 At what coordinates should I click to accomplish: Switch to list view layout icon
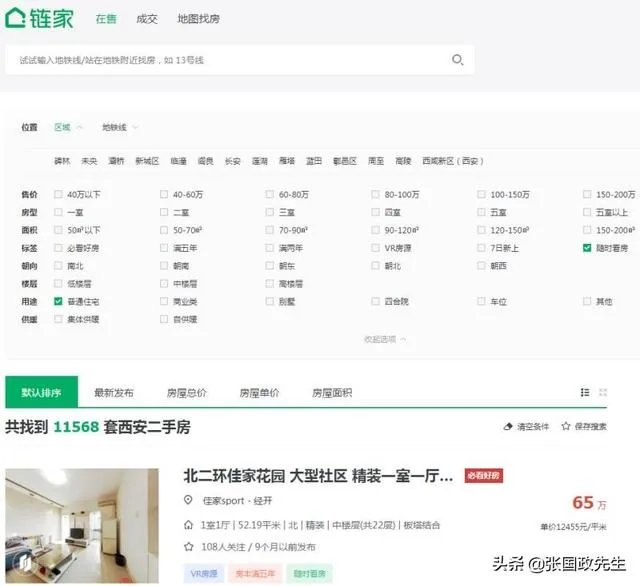coord(585,392)
